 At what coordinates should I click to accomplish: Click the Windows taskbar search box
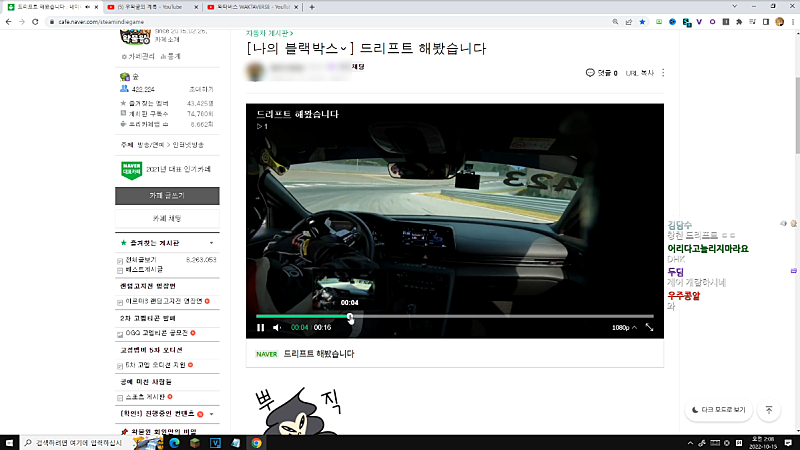(x=77, y=443)
